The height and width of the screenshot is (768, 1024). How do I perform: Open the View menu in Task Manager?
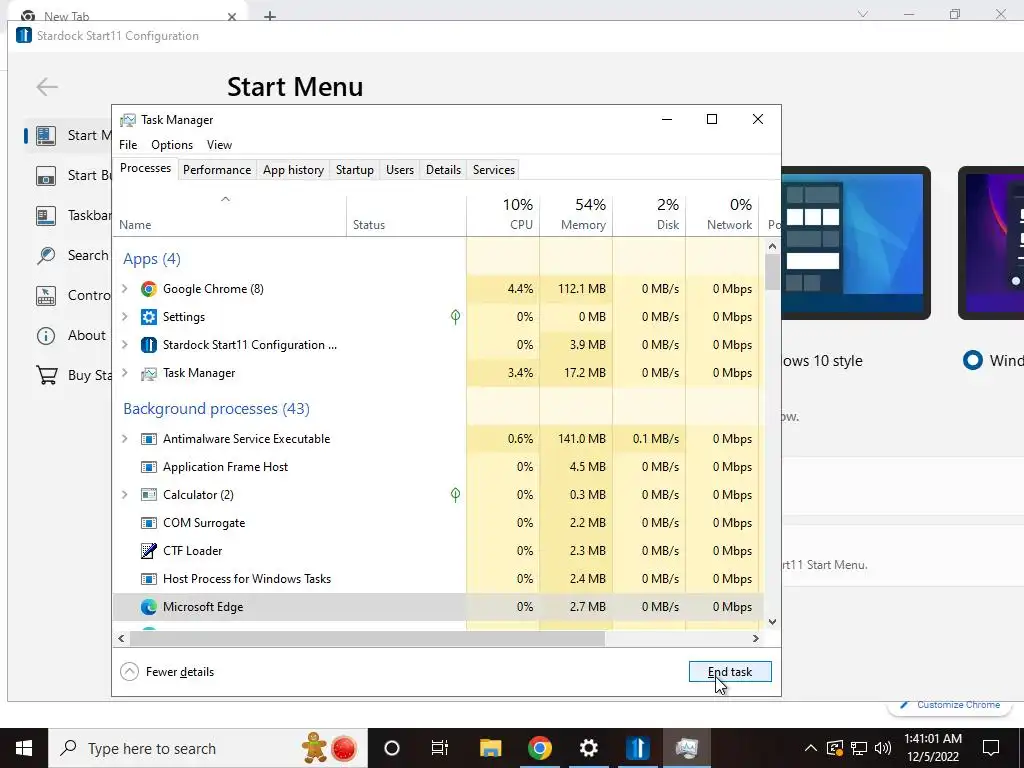click(219, 145)
